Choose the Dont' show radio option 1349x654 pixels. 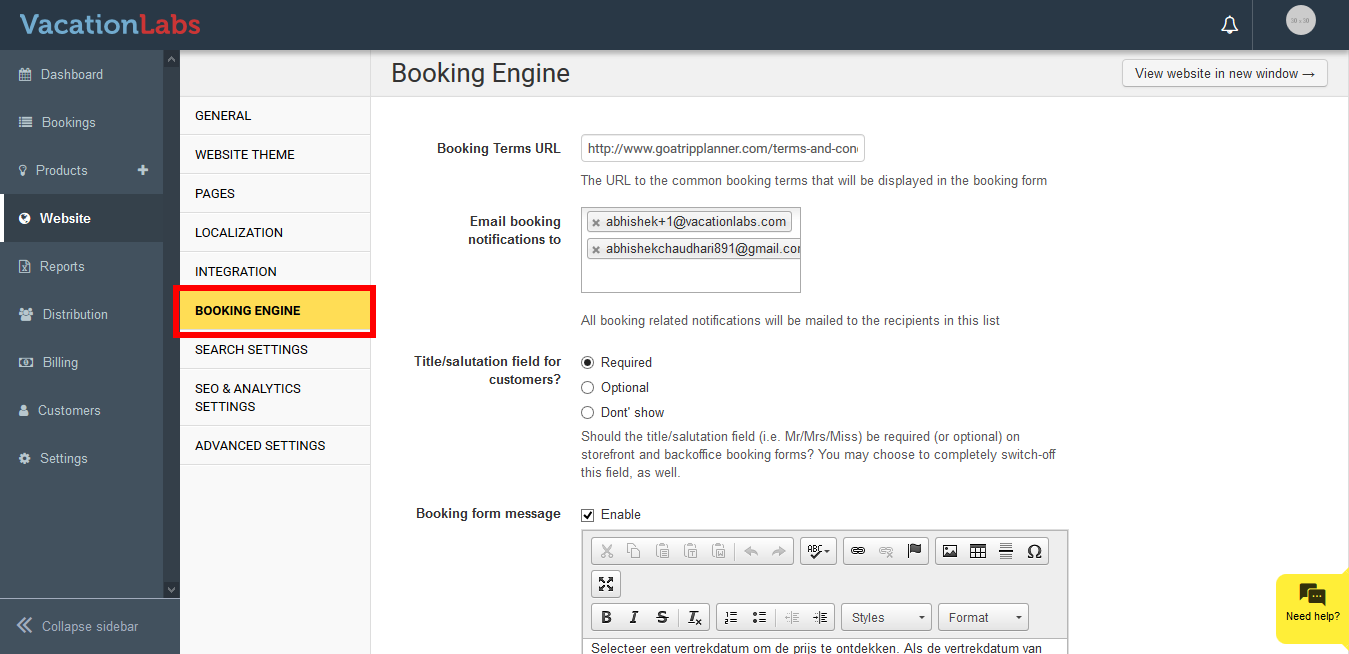588,413
